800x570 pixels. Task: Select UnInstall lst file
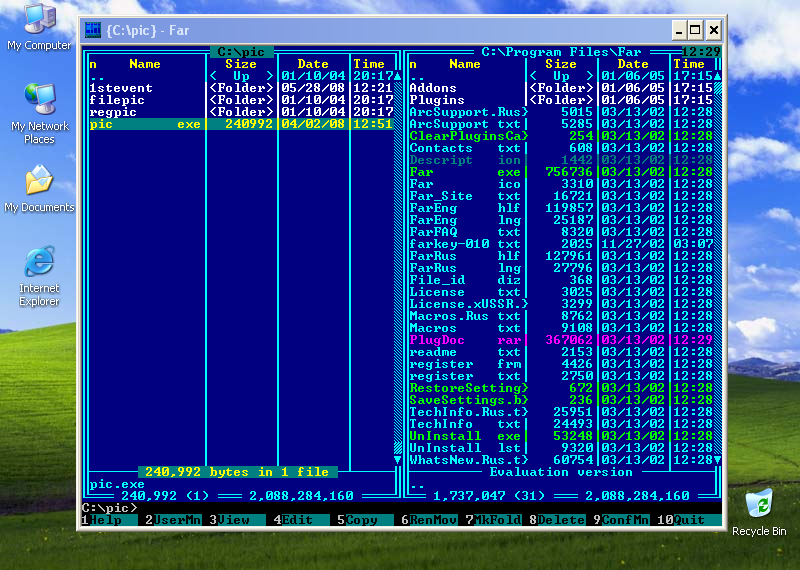pyautogui.click(x=561, y=448)
